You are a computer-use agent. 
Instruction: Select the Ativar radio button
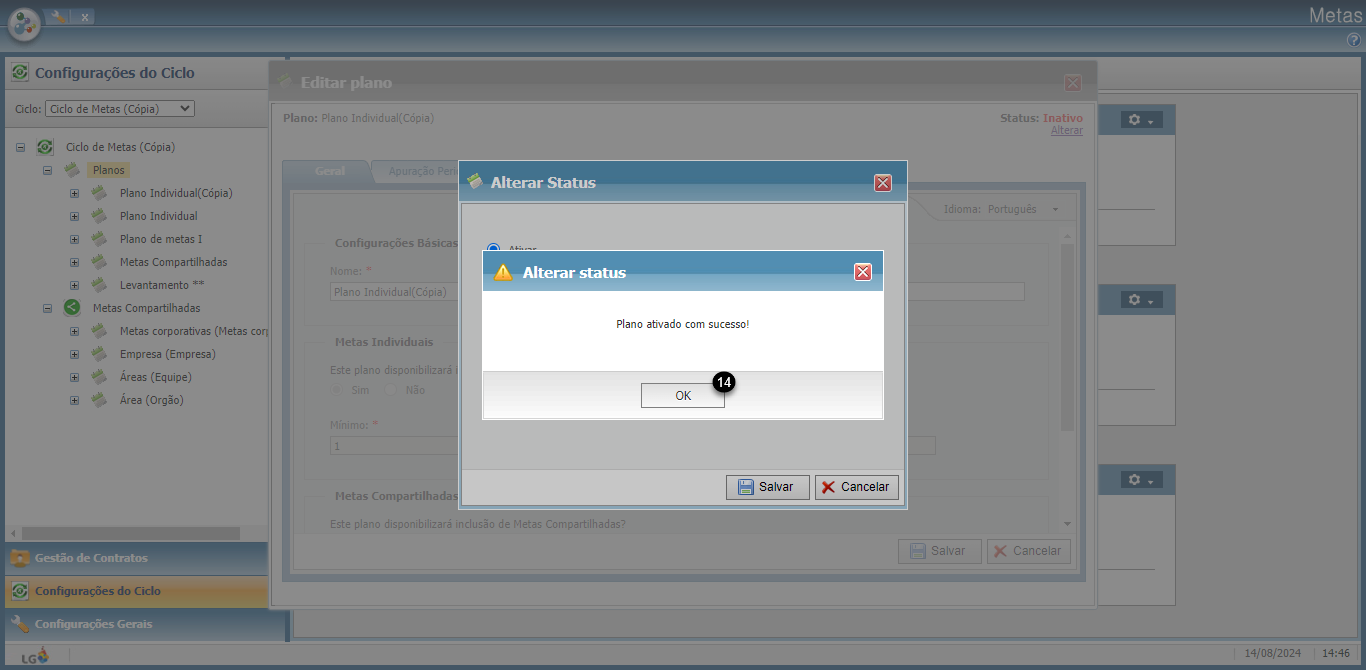[x=493, y=247]
